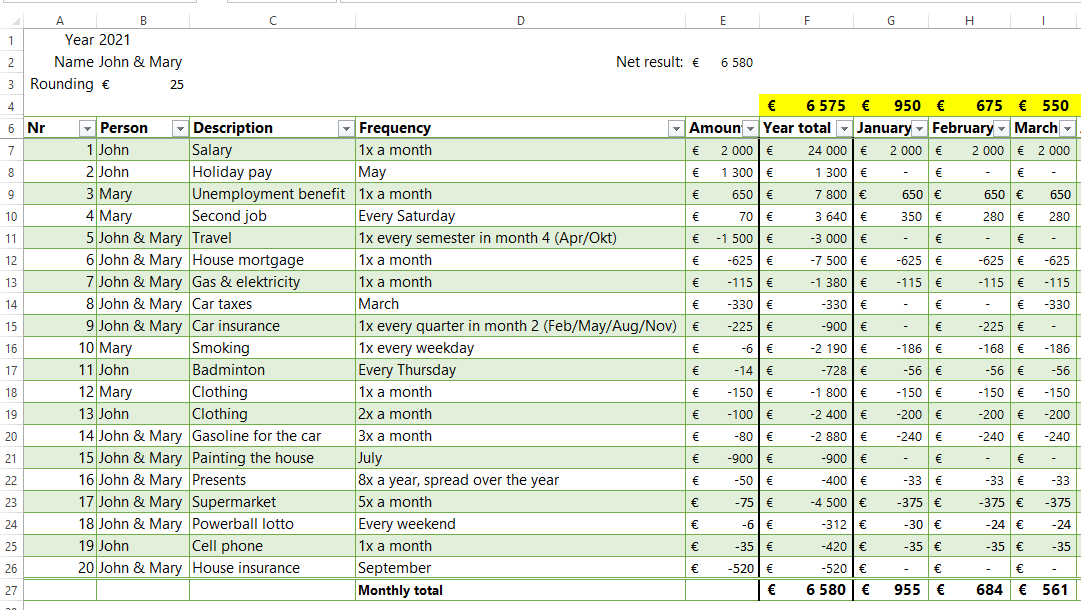Viewport: 1081px width, 610px height.
Task: Select the 8x a year frequency cell
Action: pos(521,480)
